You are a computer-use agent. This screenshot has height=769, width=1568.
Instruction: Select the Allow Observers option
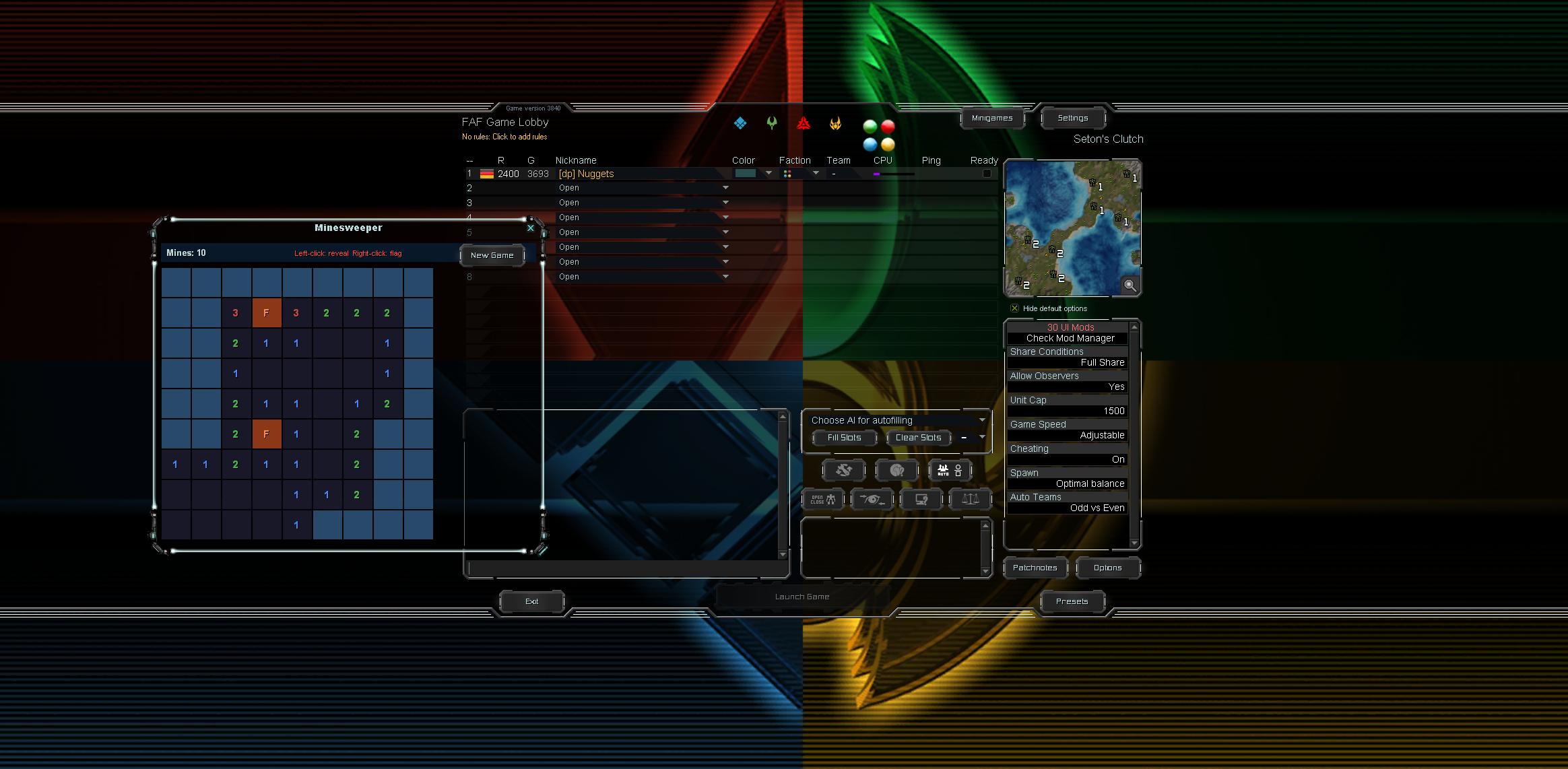(1068, 381)
